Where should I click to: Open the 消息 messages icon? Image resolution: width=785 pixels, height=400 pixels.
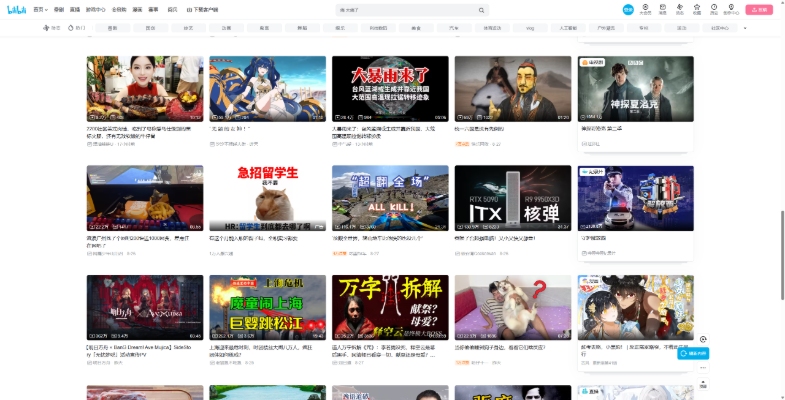pyautogui.click(x=662, y=9)
